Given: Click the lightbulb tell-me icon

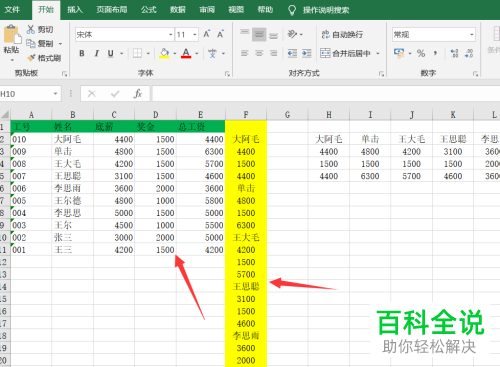Looking at the screenshot, I should pyautogui.click(x=292, y=10).
